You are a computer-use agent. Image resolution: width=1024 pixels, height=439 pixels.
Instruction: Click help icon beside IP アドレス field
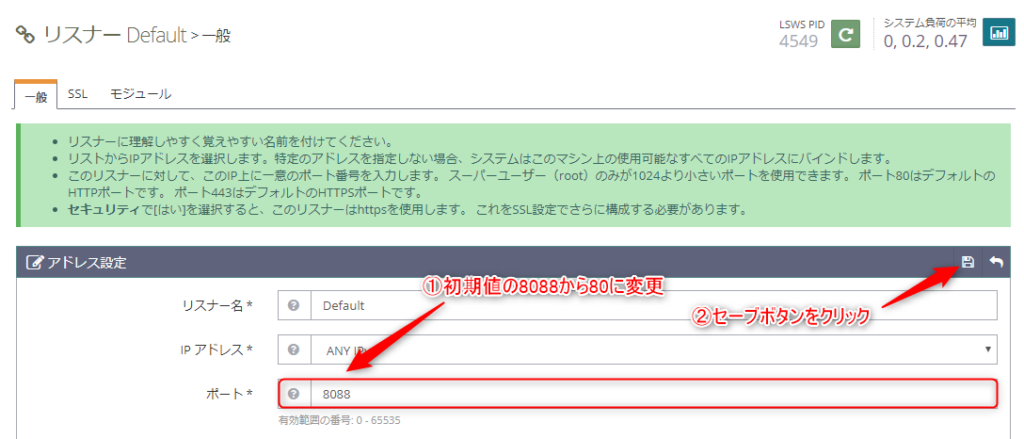293,350
